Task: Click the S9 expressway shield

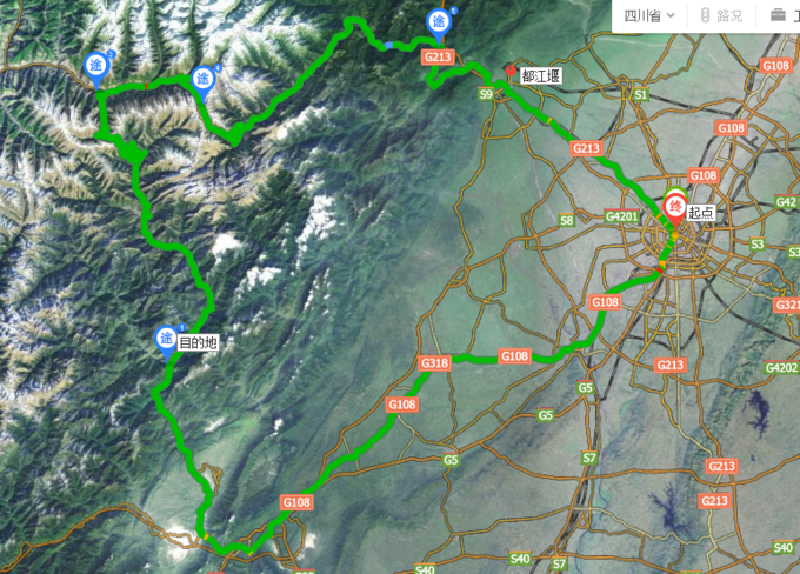Action: [x=486, y=94]
